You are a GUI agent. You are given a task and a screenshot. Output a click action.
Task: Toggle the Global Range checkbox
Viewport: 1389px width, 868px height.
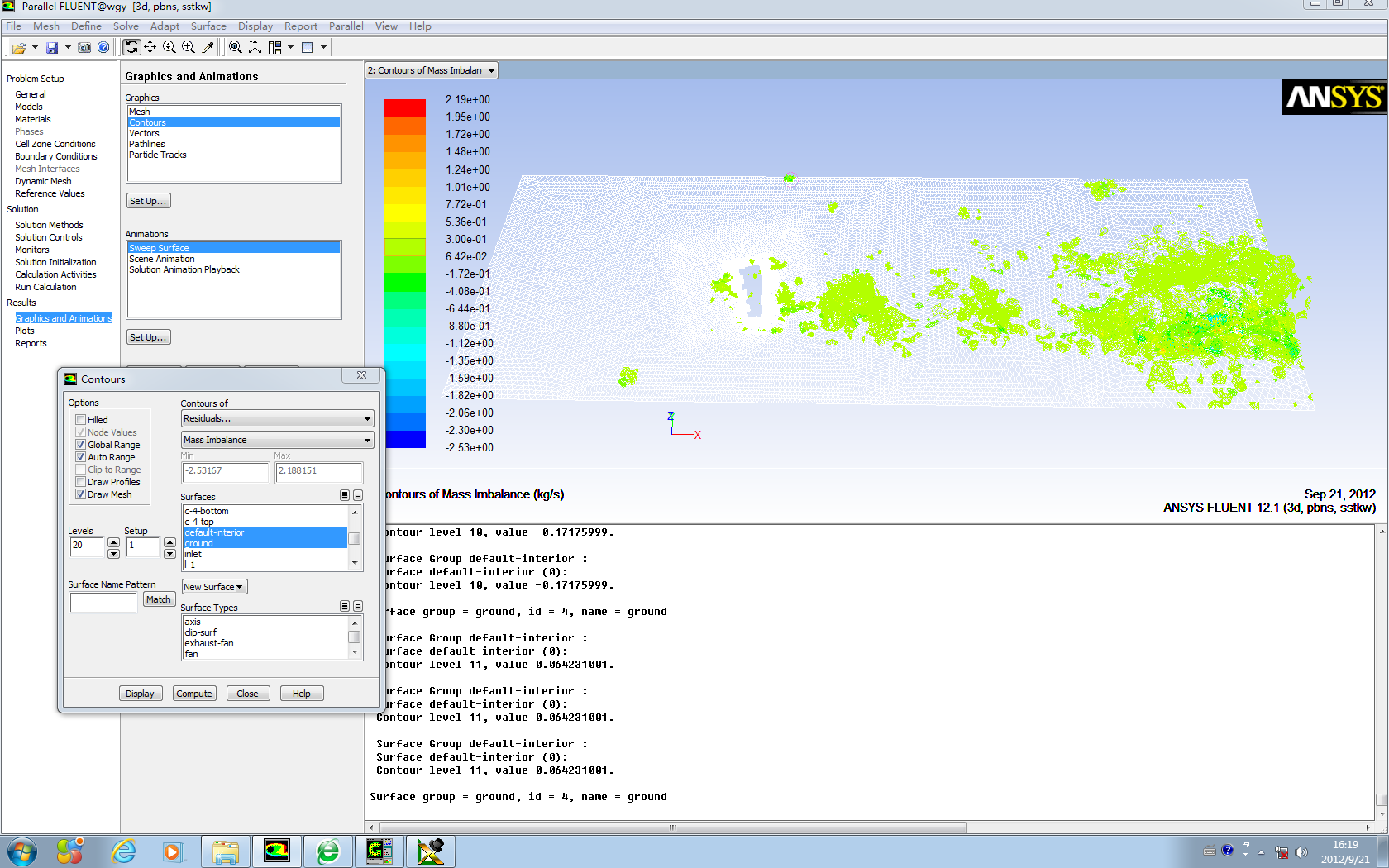(81, 445)
